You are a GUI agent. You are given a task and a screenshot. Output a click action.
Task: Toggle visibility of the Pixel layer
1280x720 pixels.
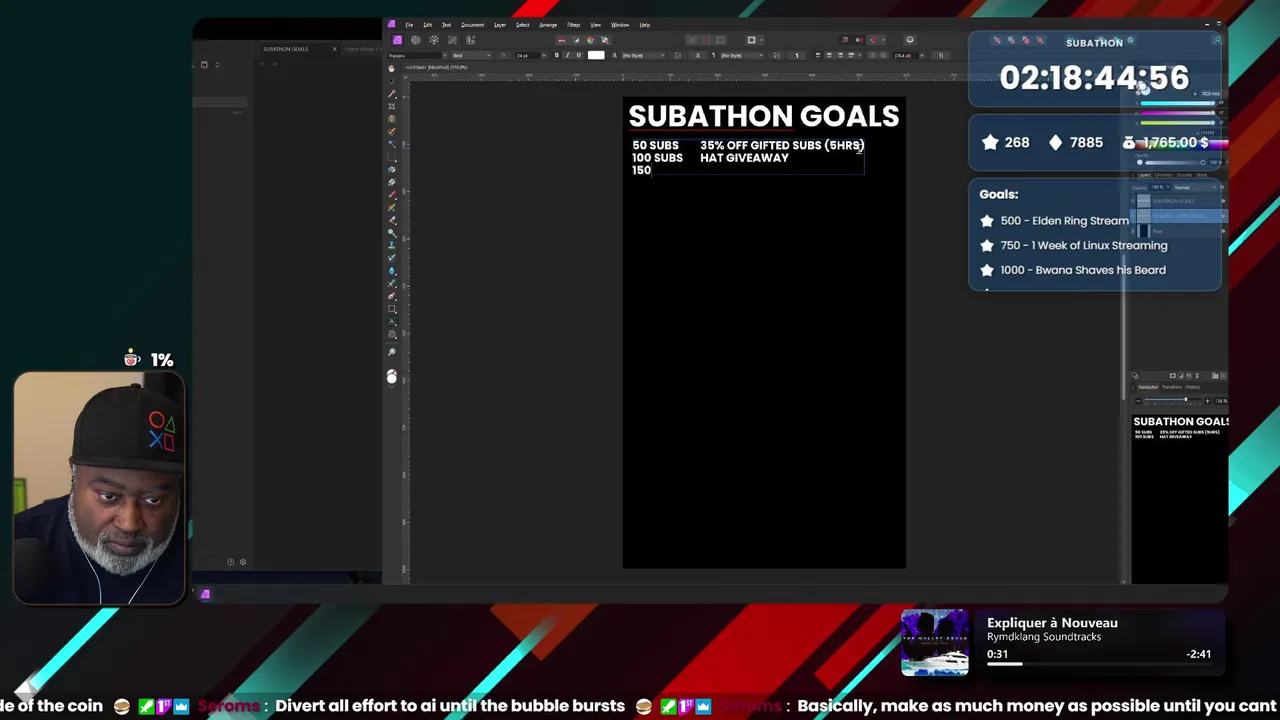coord(1223,231)
